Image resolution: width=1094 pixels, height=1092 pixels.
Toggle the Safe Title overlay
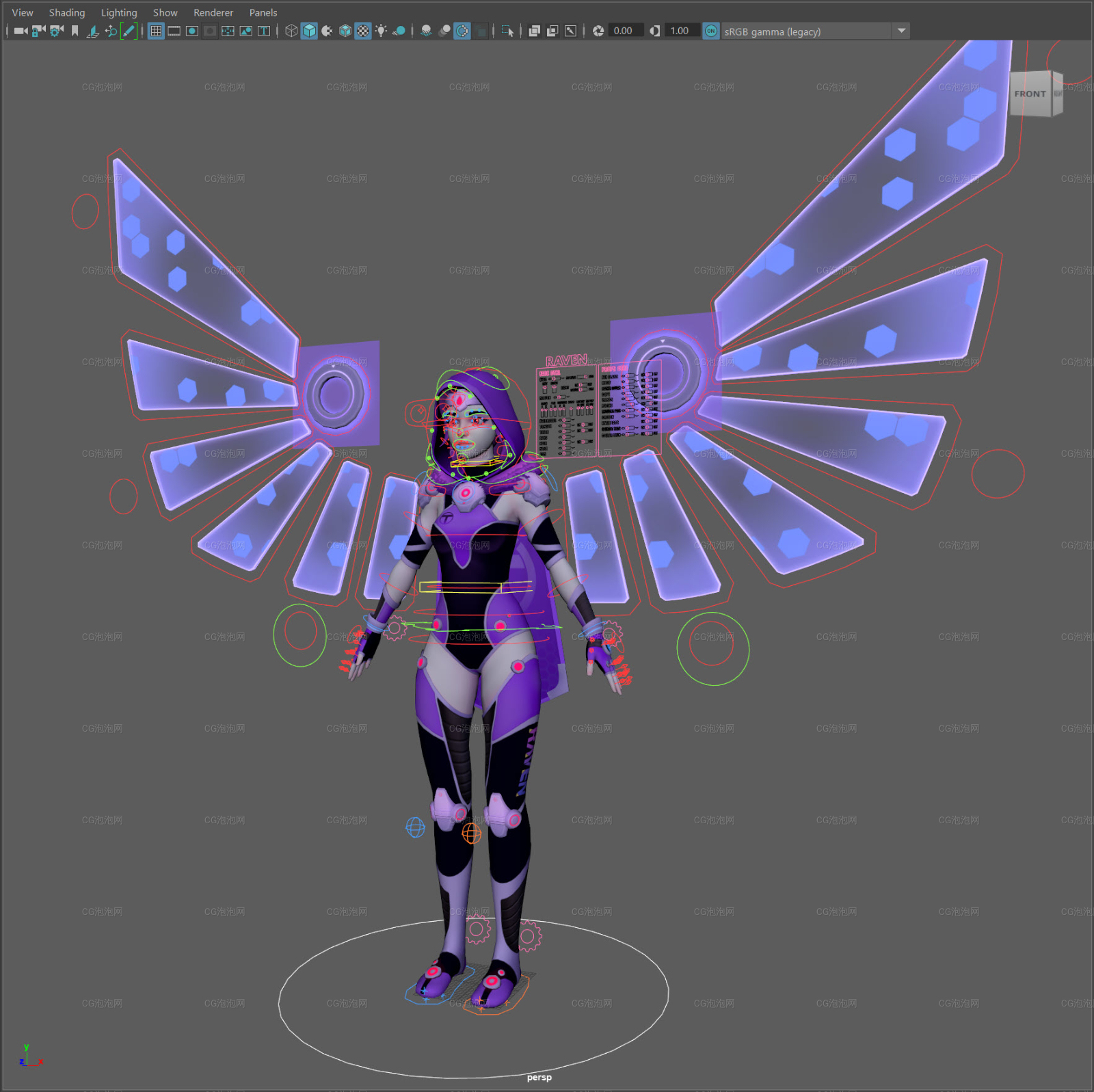click(x=263, y=31)
